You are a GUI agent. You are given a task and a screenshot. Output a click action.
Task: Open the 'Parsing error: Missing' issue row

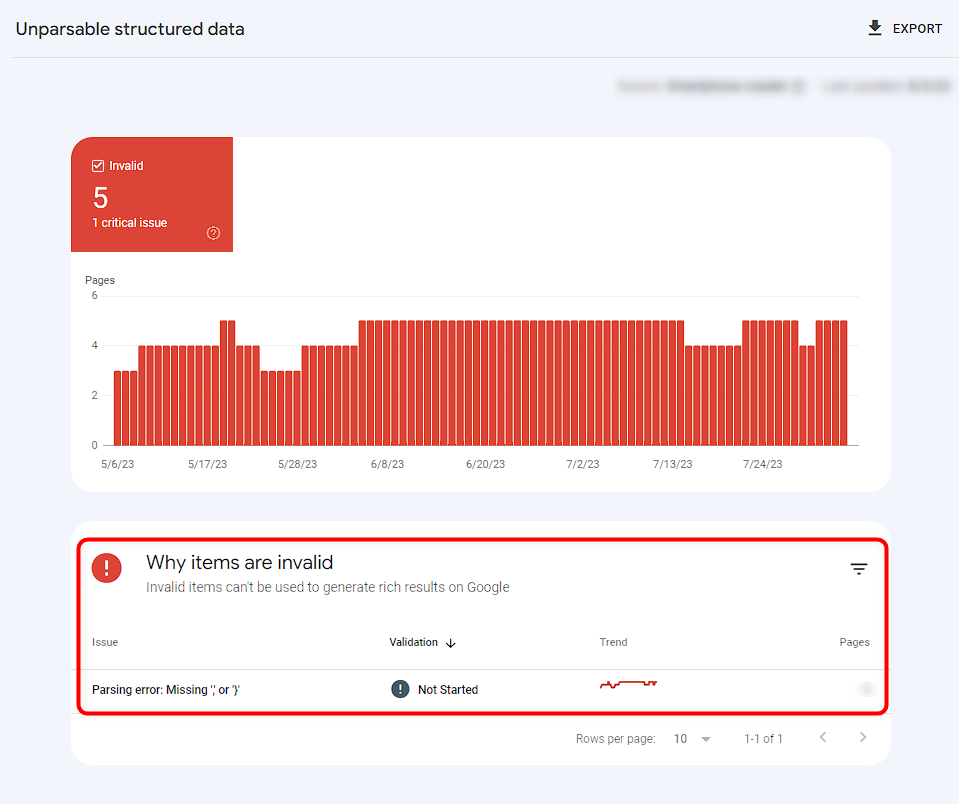(483, 690)
